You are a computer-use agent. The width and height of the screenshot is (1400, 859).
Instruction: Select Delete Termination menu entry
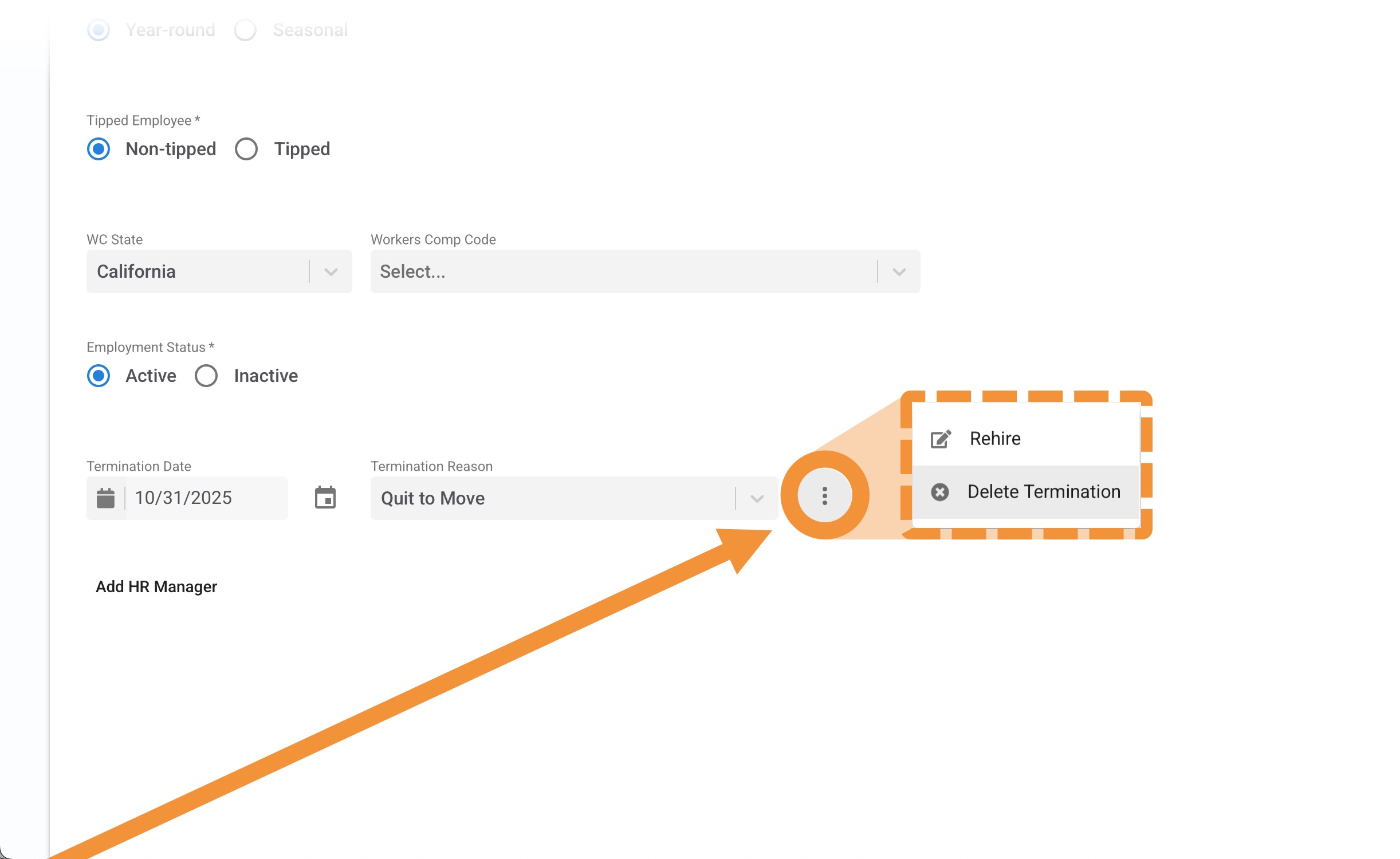(1043, 492)
